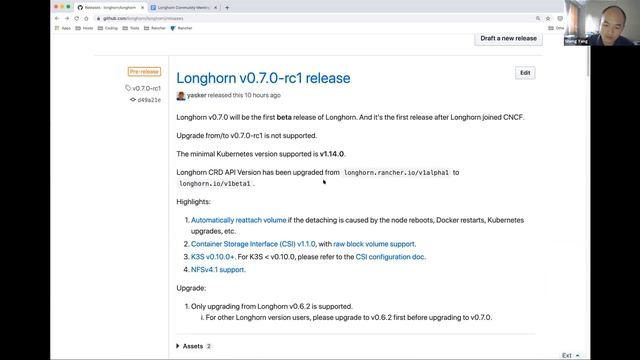Open the raw block volume support link
The image size is (640, 360).
point(375,244)
